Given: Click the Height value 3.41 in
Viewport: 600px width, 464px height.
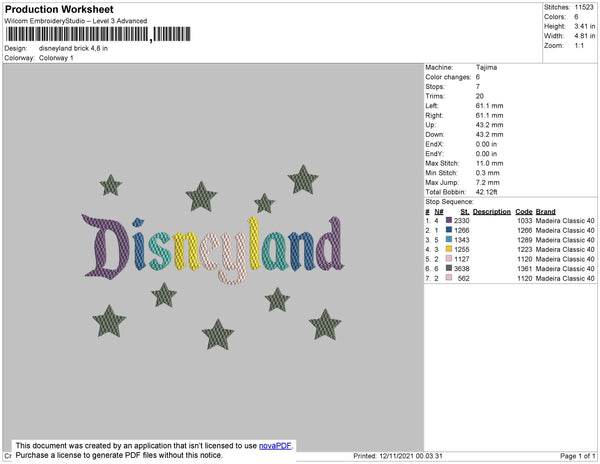Looking at the screenshot, I should pos(584,26).
